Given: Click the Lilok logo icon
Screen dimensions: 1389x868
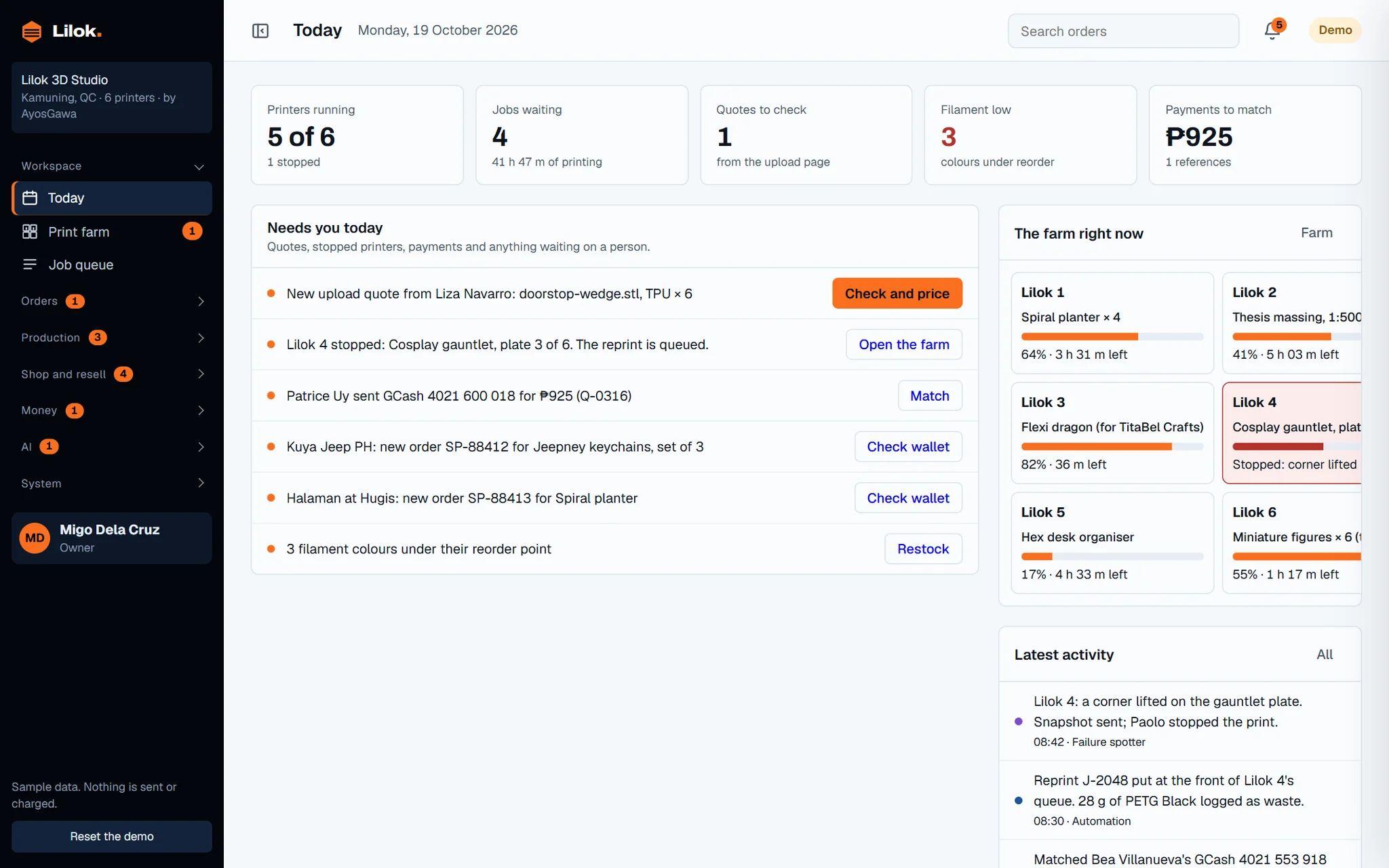Looking at the screenshot, I should (31, 31).
